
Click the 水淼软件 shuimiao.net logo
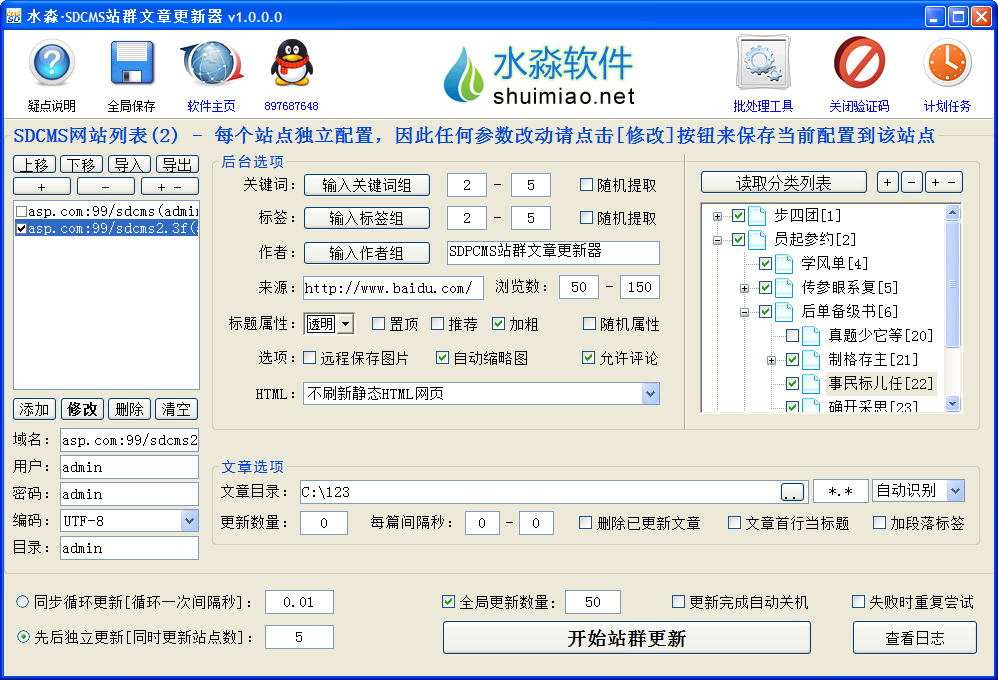click(540, 74)
